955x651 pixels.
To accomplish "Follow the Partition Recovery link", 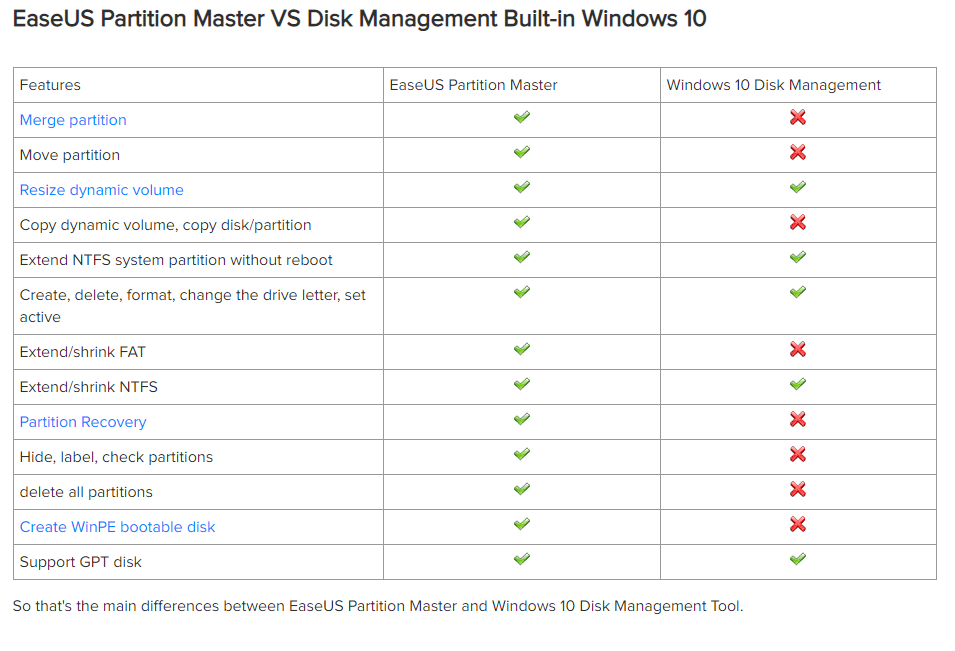I will pos(83,422).
